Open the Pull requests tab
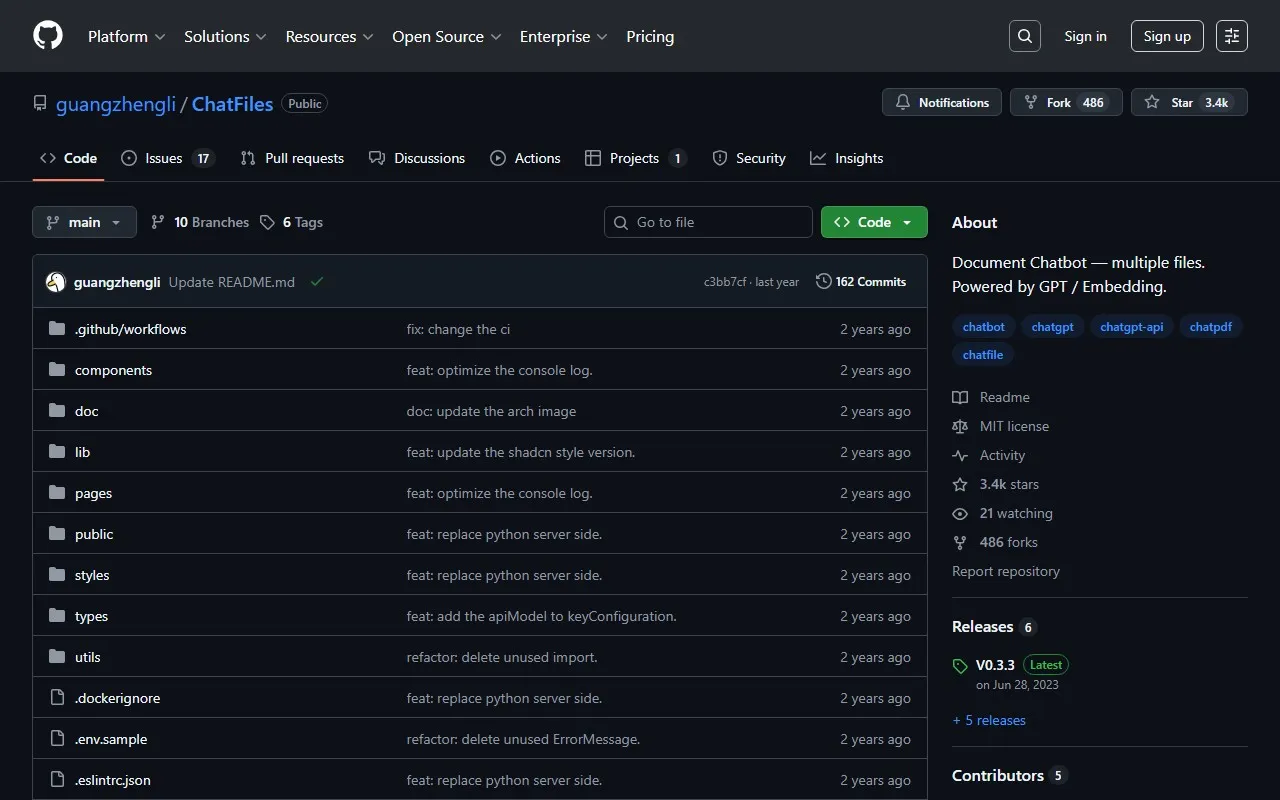This screenshot has height=800, width=1280. click(x=292, y=158)
